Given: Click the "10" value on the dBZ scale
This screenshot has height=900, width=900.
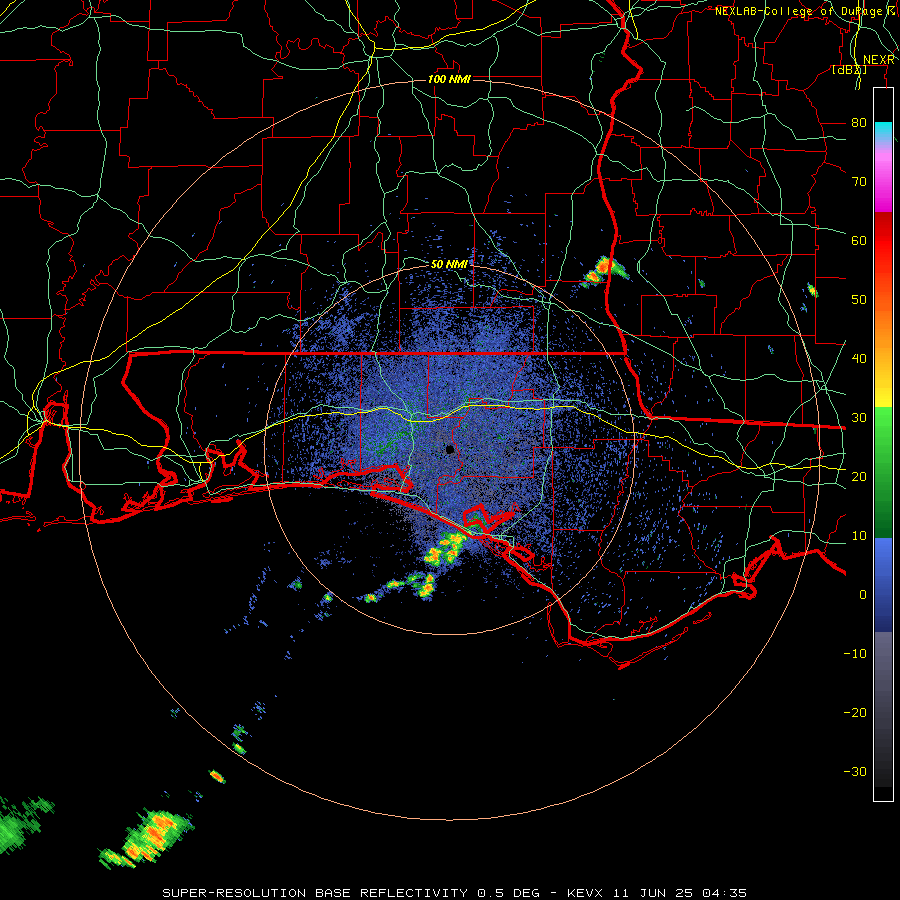Looking at the screenshot, I should pos(859,536).
